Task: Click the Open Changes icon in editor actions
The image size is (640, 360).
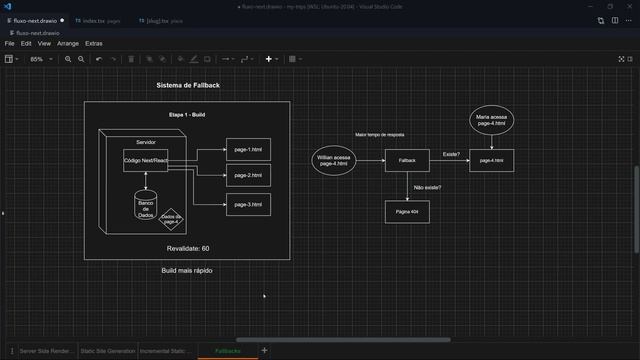Action: pos(601,20)
